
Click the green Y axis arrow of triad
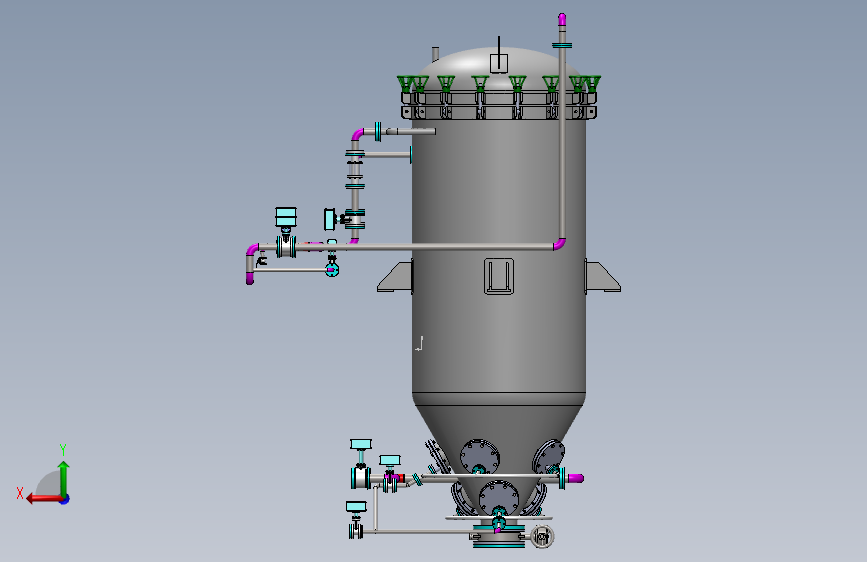tap(64, 477)
